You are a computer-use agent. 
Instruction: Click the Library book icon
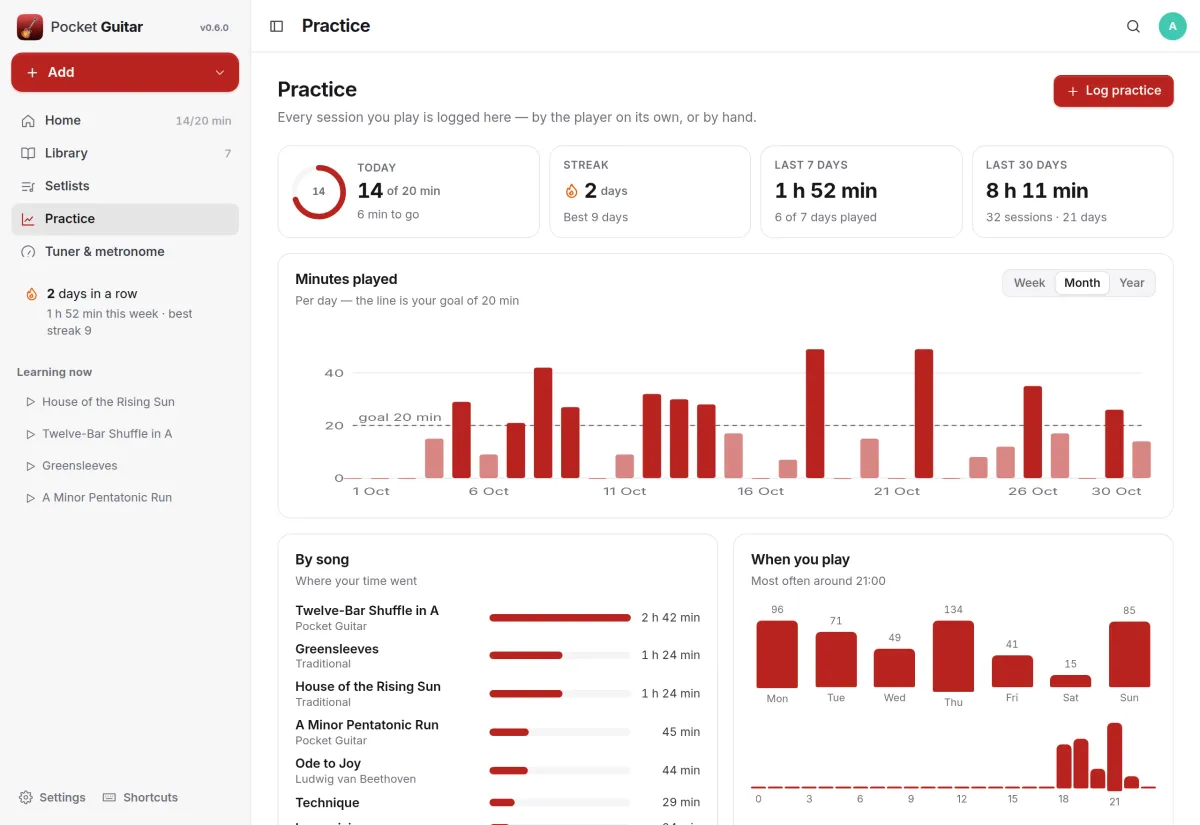point(28,153)
